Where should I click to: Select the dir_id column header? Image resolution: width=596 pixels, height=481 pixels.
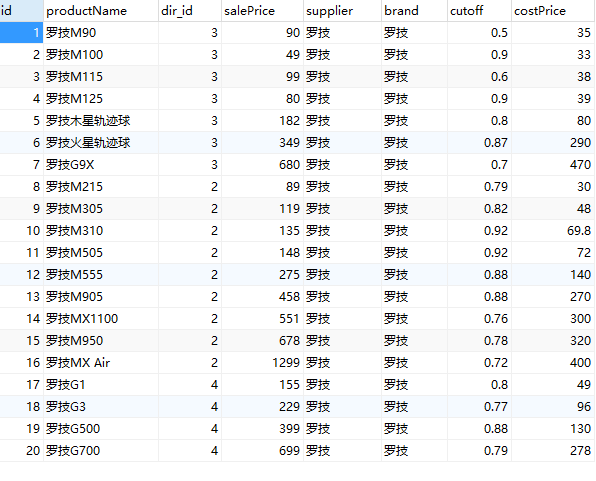click(x=190, y=11)
